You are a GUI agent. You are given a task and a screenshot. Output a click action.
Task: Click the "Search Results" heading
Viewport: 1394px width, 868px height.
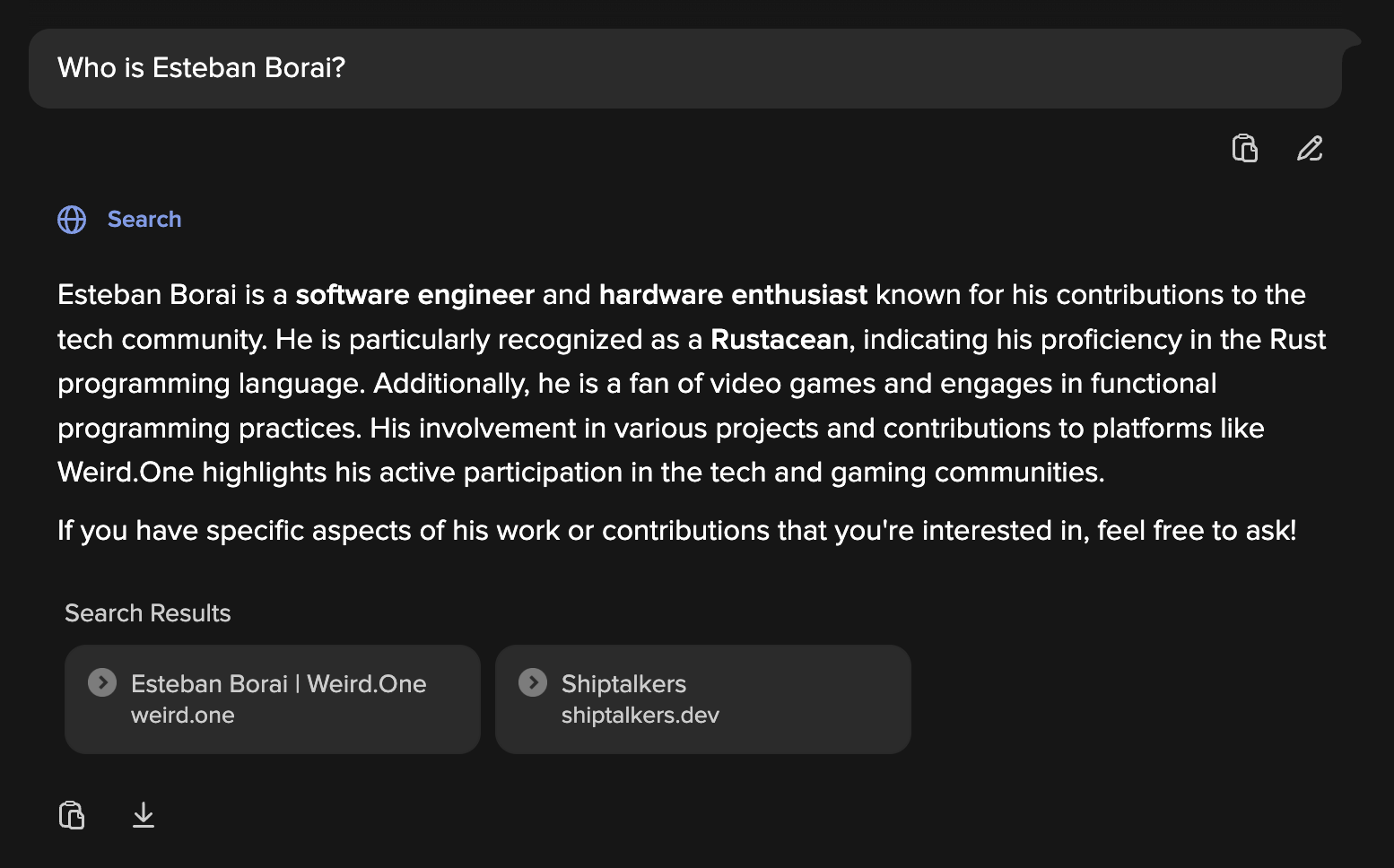click(148, 613)
